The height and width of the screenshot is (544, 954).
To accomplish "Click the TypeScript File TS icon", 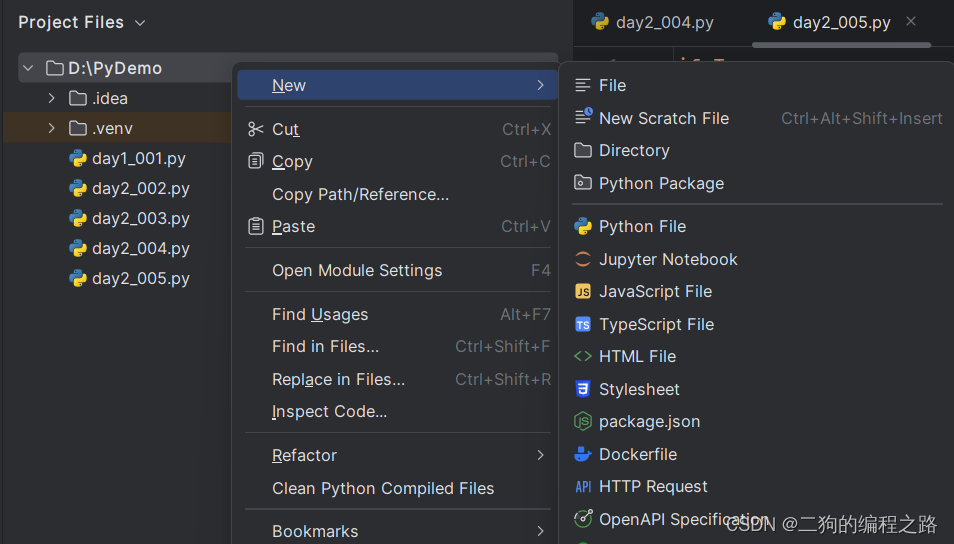I will tap(583, 324).
